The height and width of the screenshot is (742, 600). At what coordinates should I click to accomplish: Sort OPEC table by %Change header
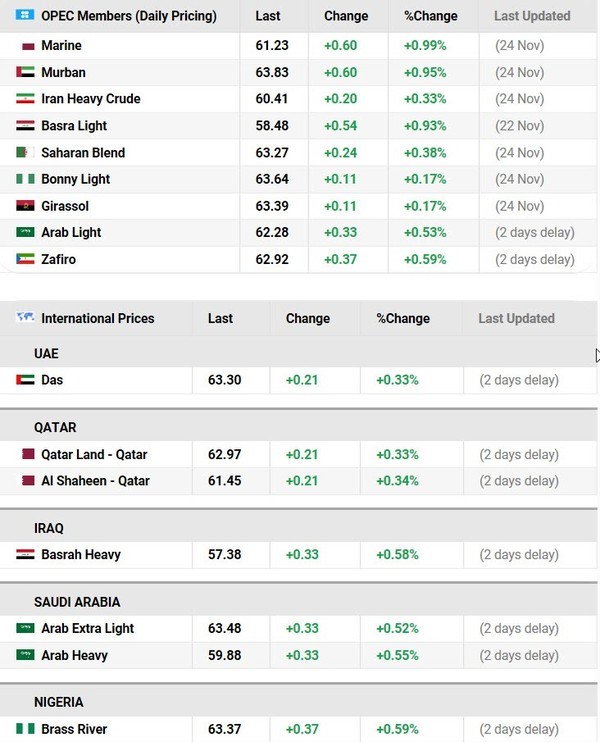coord(430,16)
